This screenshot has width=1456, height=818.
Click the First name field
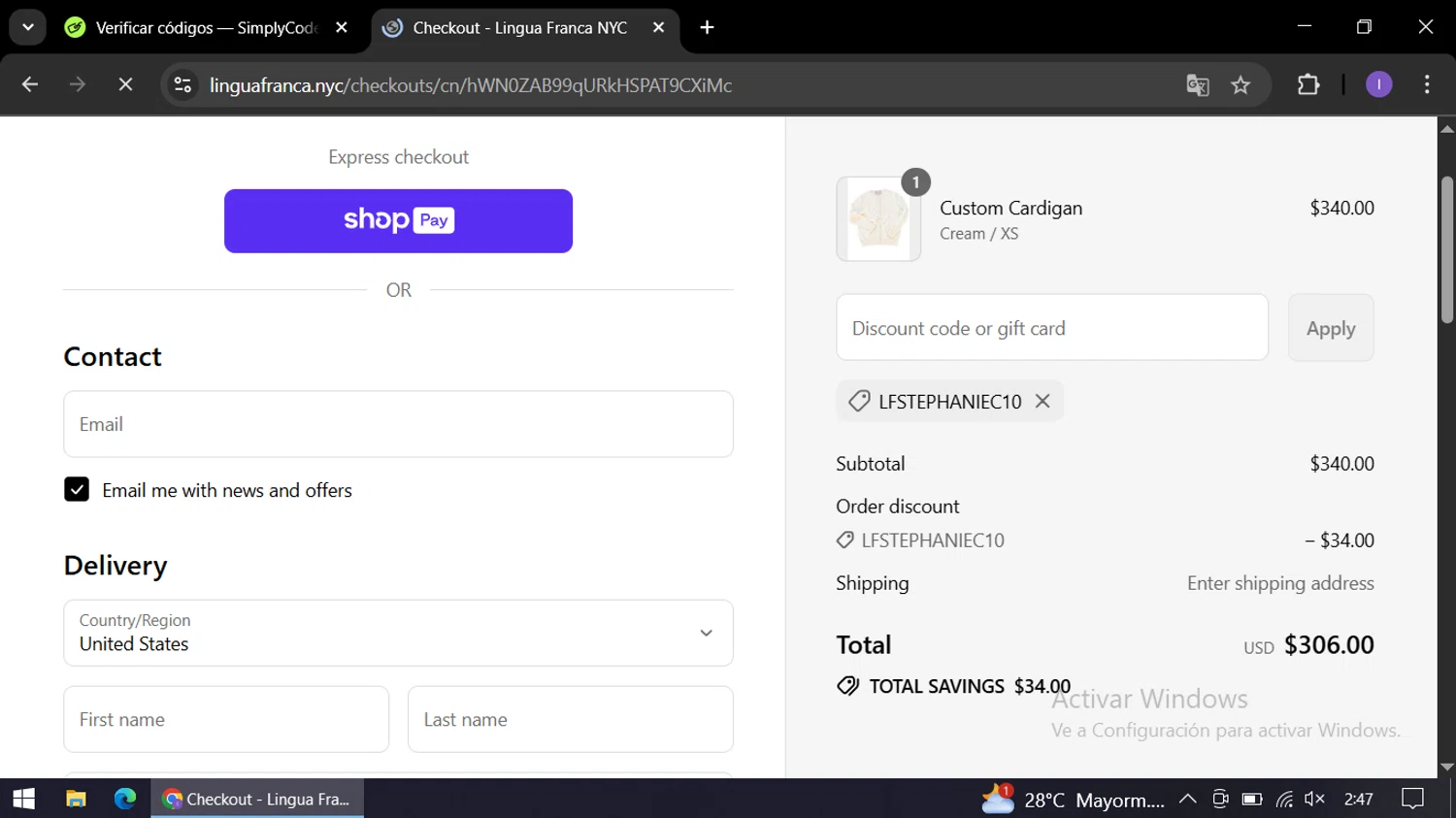click(x=226, y=719)
